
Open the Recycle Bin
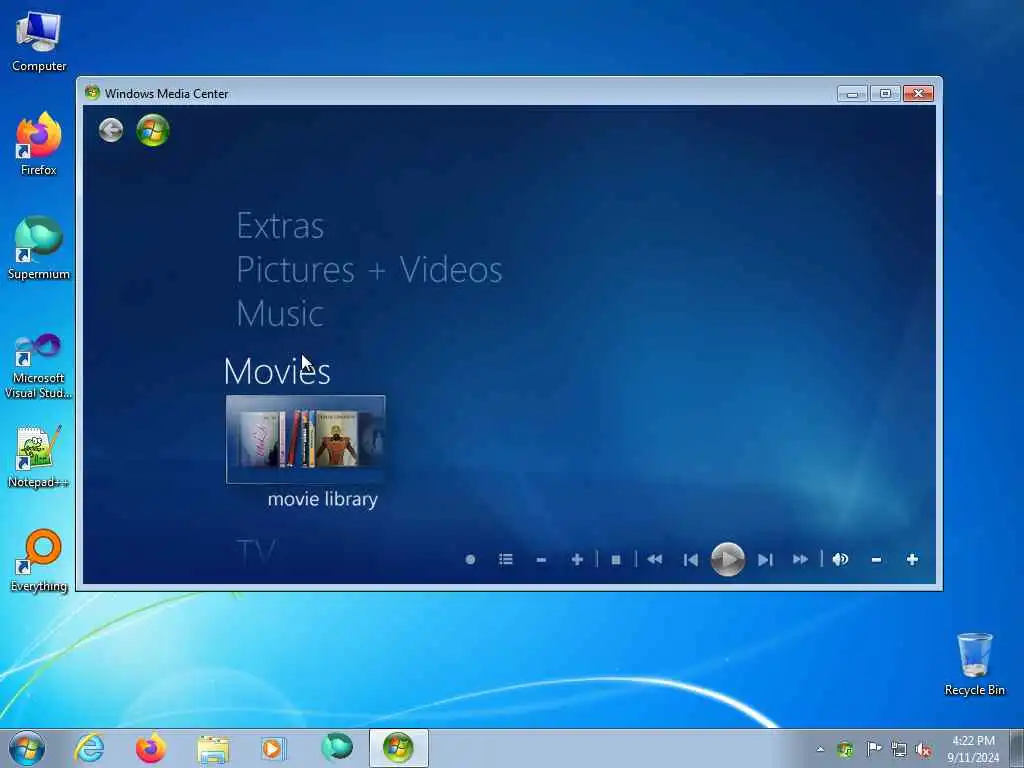click(x=974, y=664)
